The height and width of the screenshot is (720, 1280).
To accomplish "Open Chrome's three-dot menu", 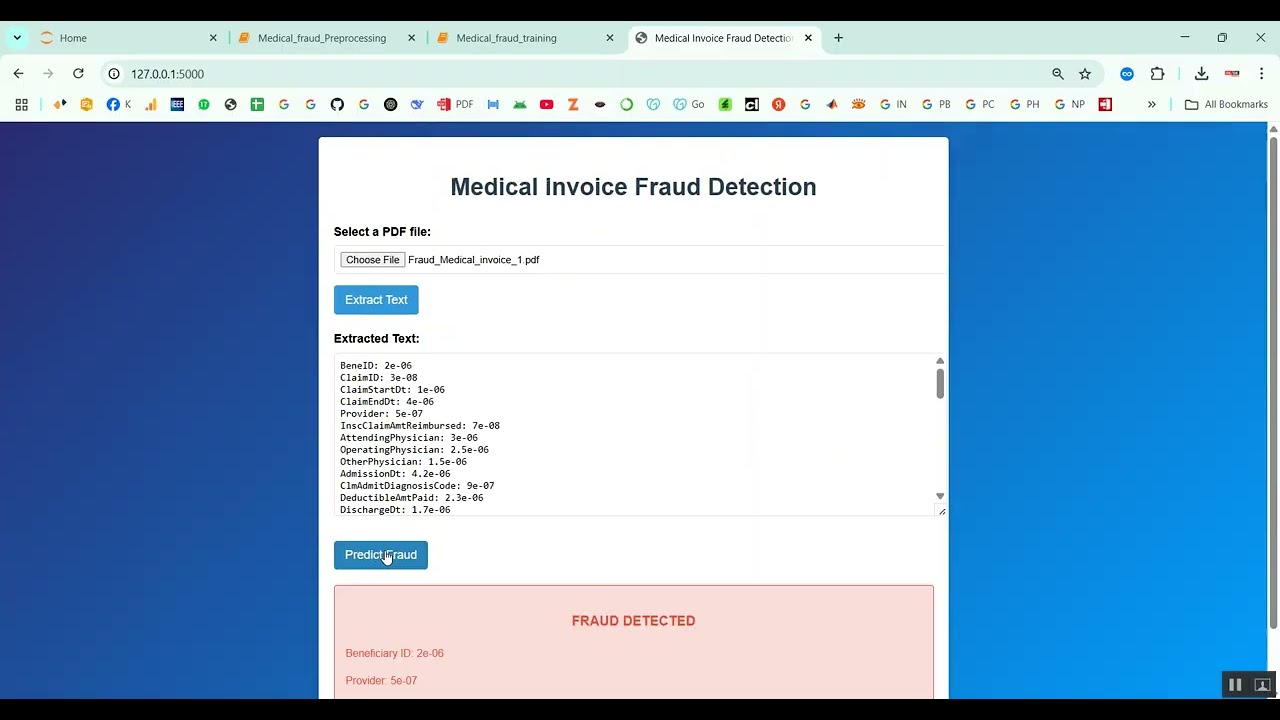I will pos(1262,74).
